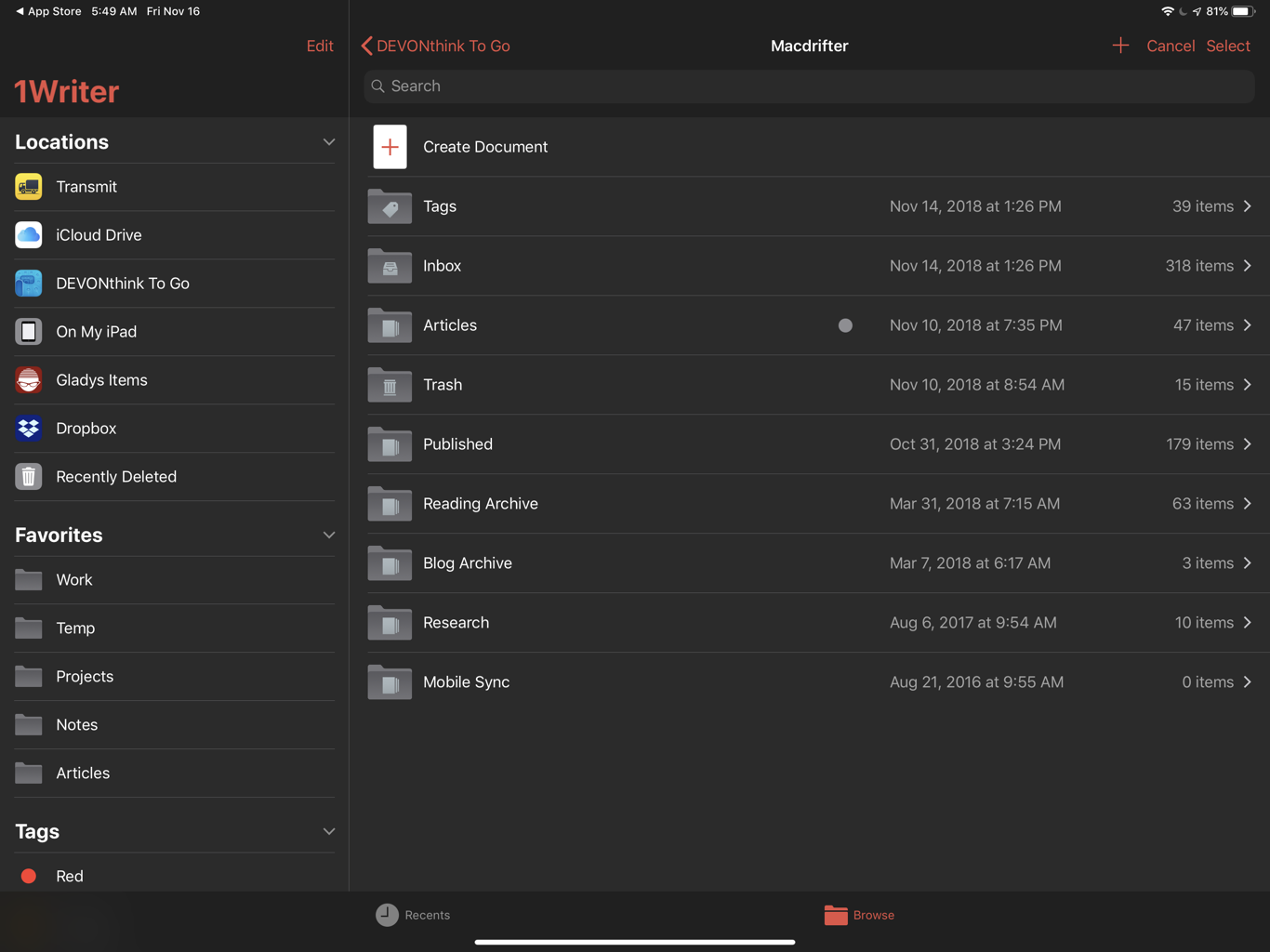This screenshot has height=952, width=1270.
Task: Return to App Store via status bar
Action: (x=48, y=11)
